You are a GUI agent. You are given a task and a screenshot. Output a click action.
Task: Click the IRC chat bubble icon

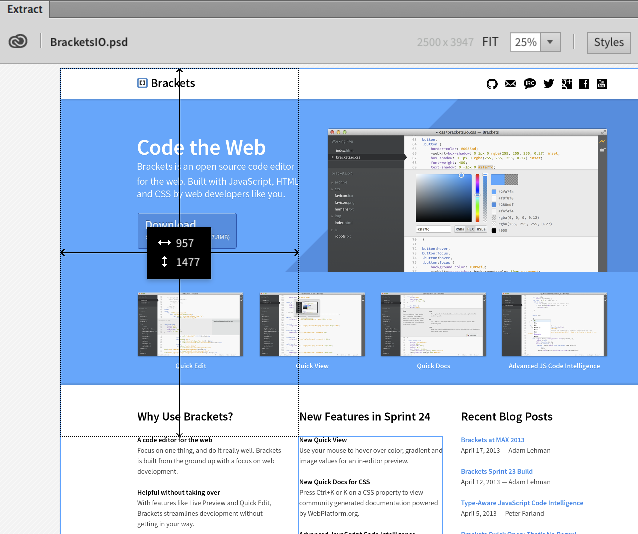click(530, 84)
